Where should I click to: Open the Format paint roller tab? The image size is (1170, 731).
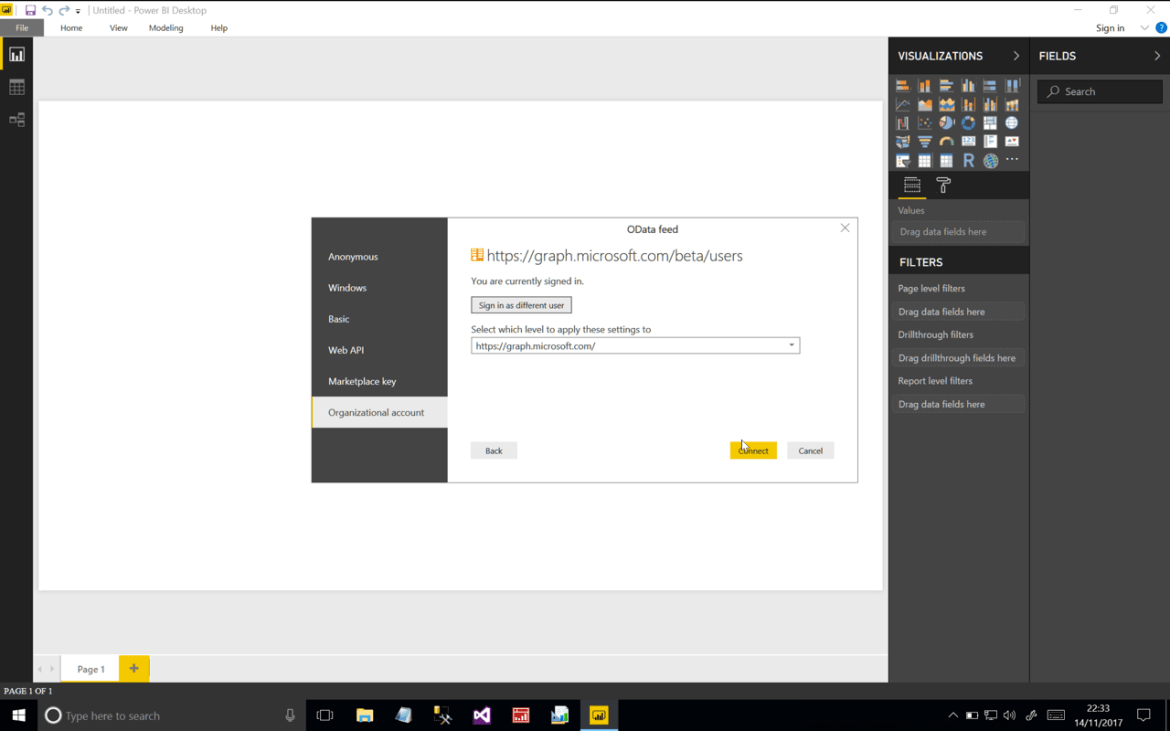pyautogui.click(x=943, y=185)
